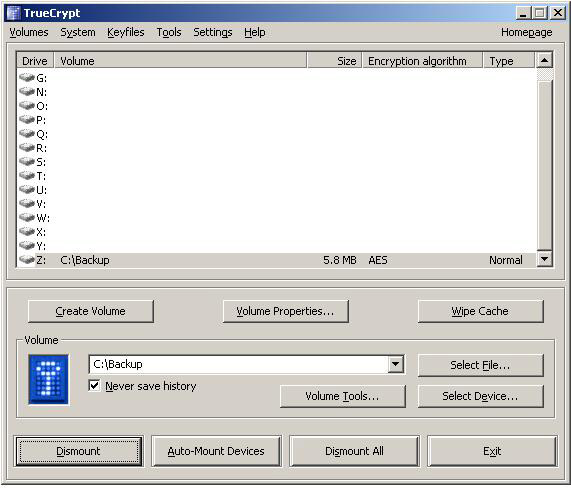Click the Z: mounted drive icon
Image resolution: width=571 pixels, height=488 pixels.
[27, 260]
